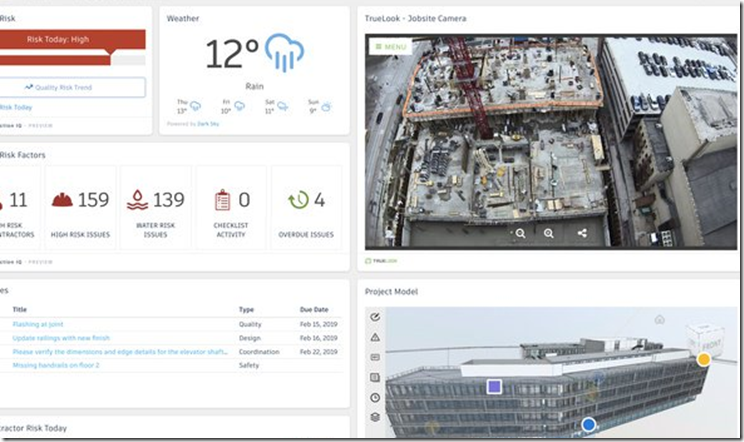This screenshot has width=744, height=442.
Task: Open the 139 Water Risk Issues card
Action: point(156,207)
